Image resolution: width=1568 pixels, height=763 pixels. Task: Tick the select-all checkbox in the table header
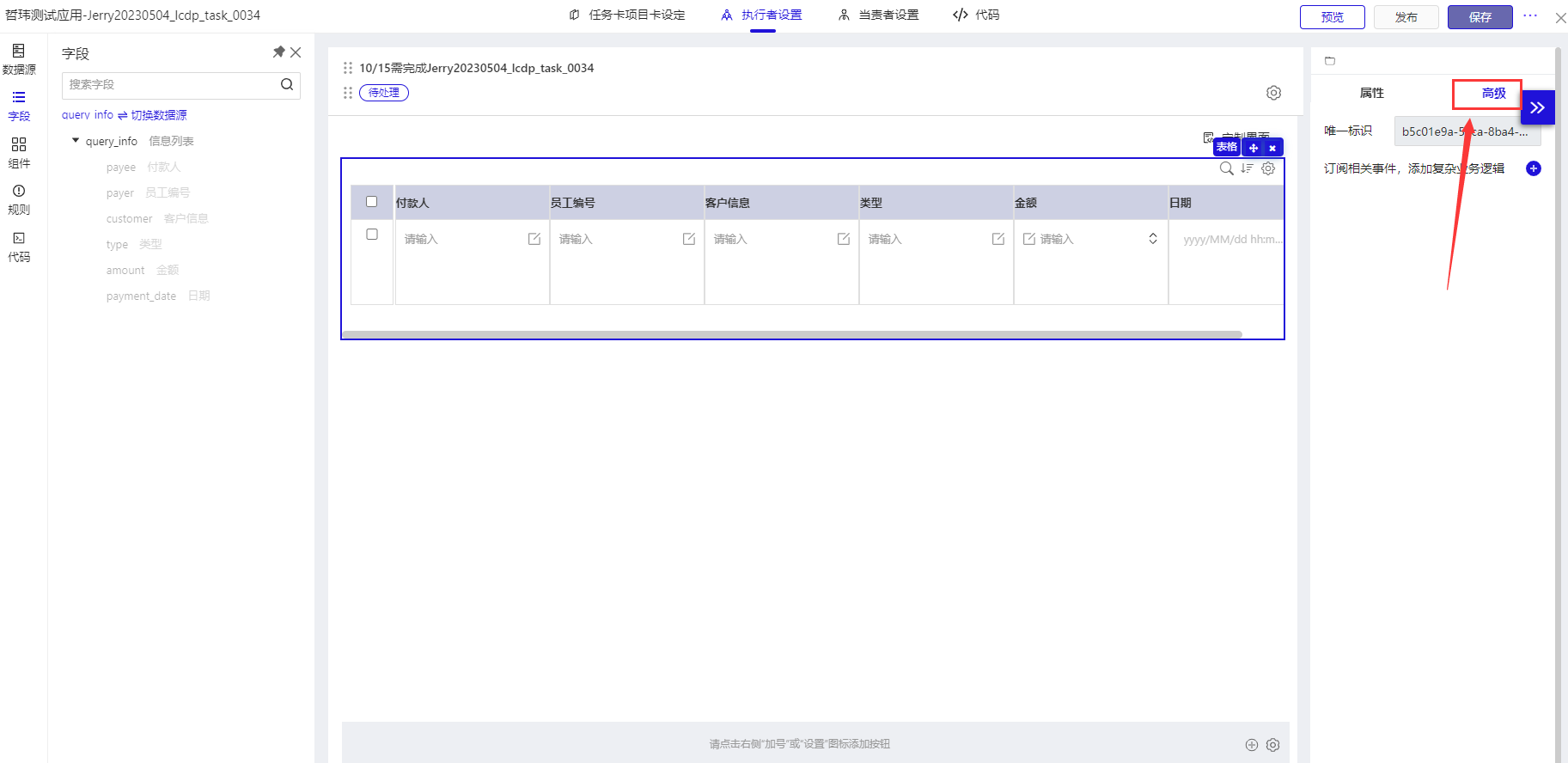[372, 202]
